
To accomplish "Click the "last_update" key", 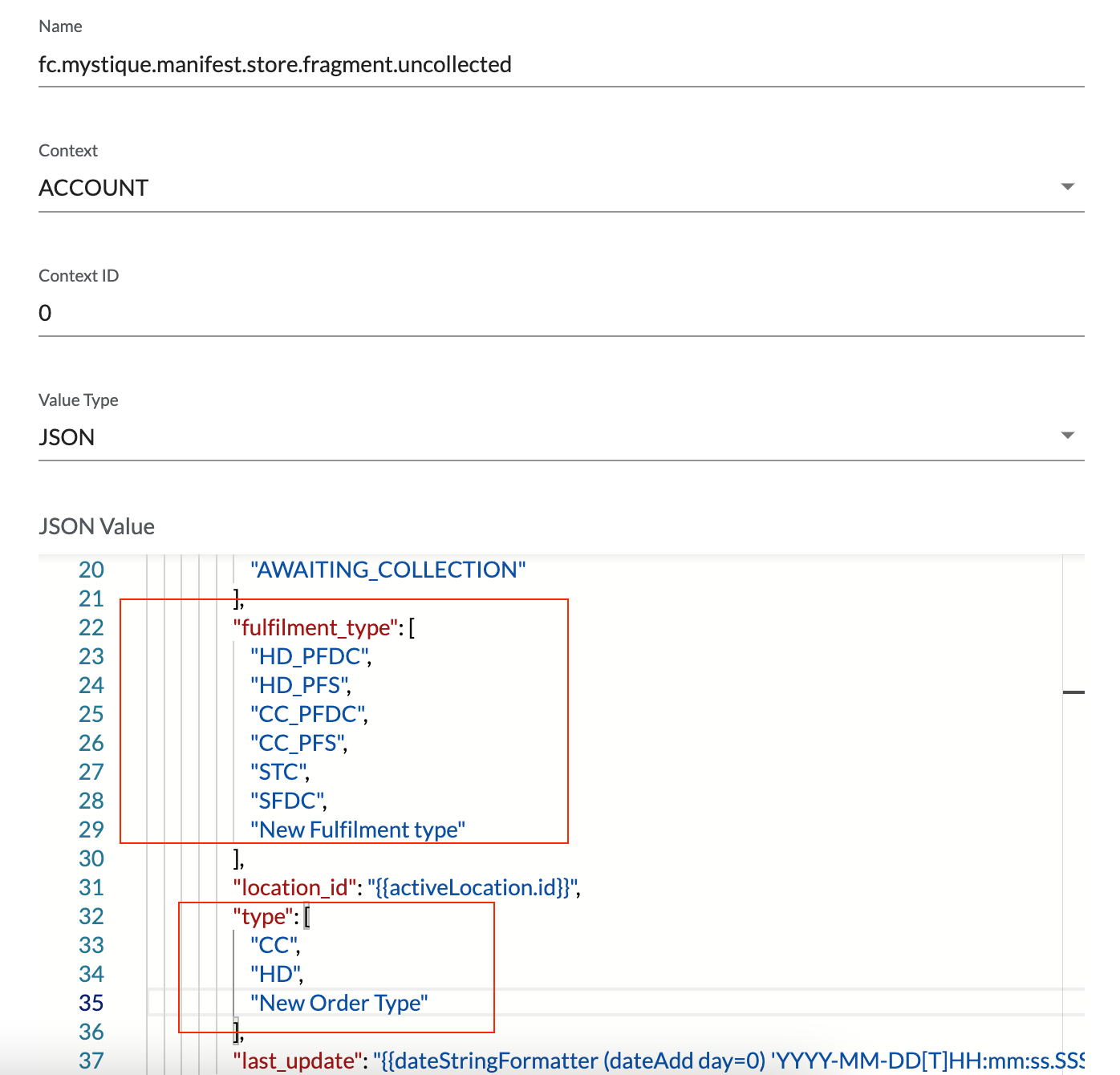I will pyautogui.click(x=298, y=1061).
